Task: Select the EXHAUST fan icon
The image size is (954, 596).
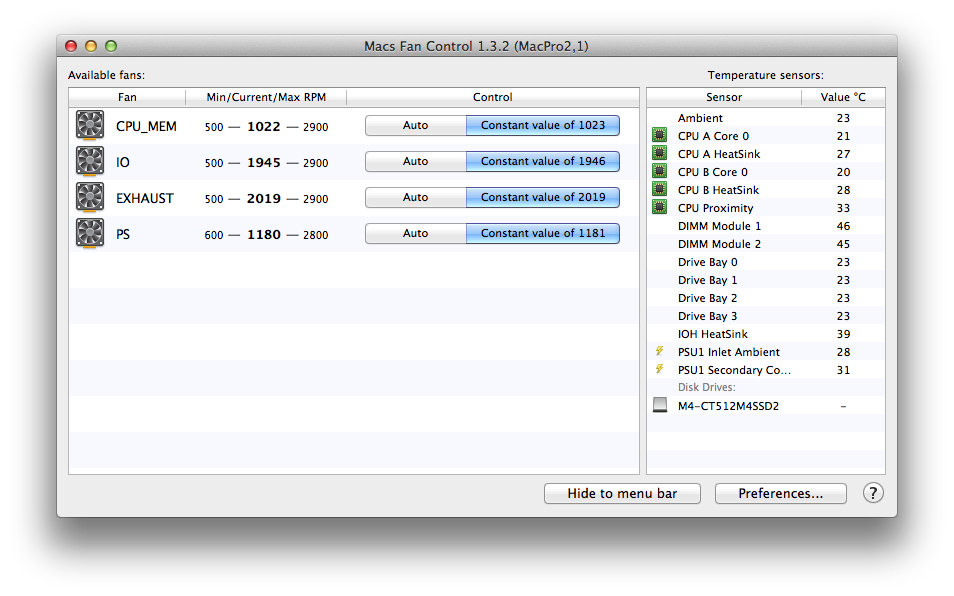Action: [90, 197]
